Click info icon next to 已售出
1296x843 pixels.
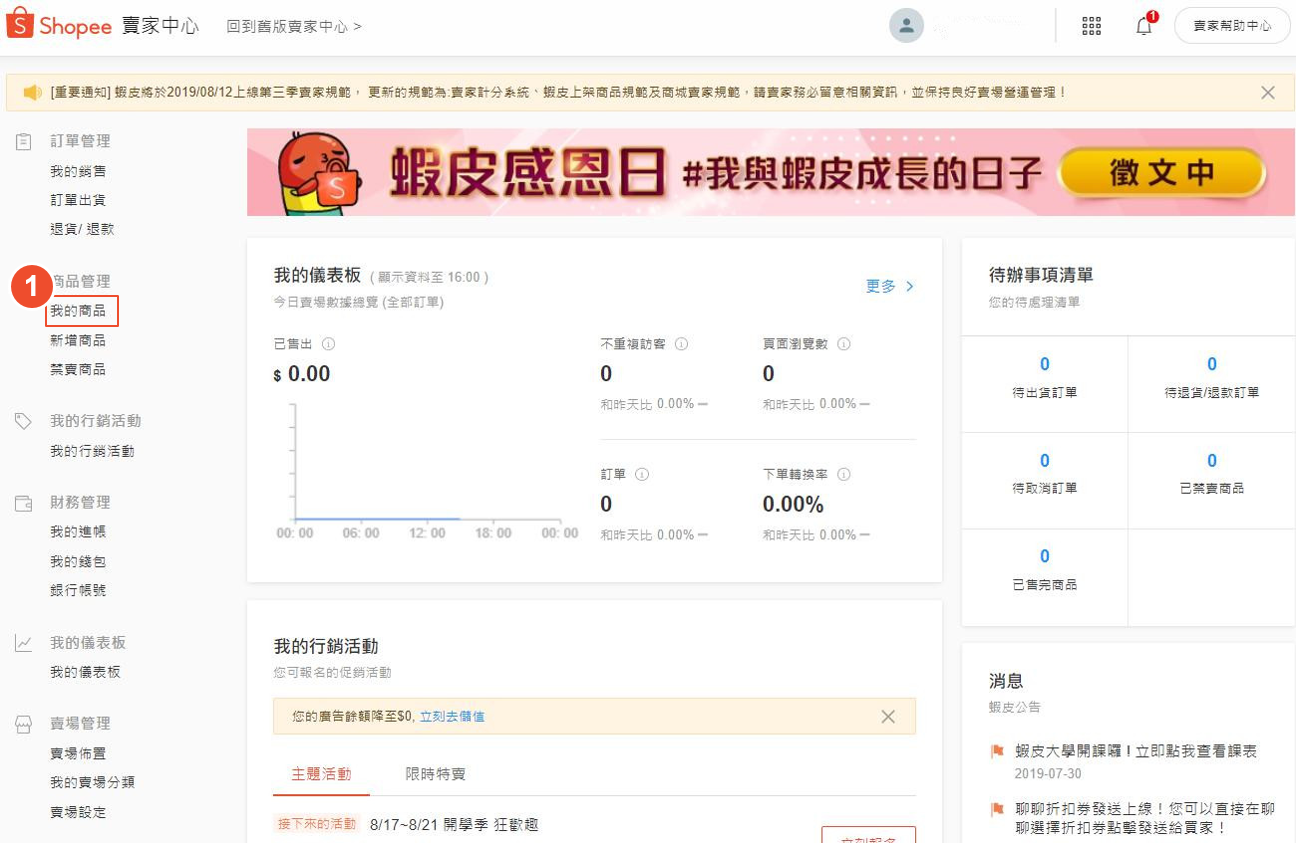coord(328,343)
